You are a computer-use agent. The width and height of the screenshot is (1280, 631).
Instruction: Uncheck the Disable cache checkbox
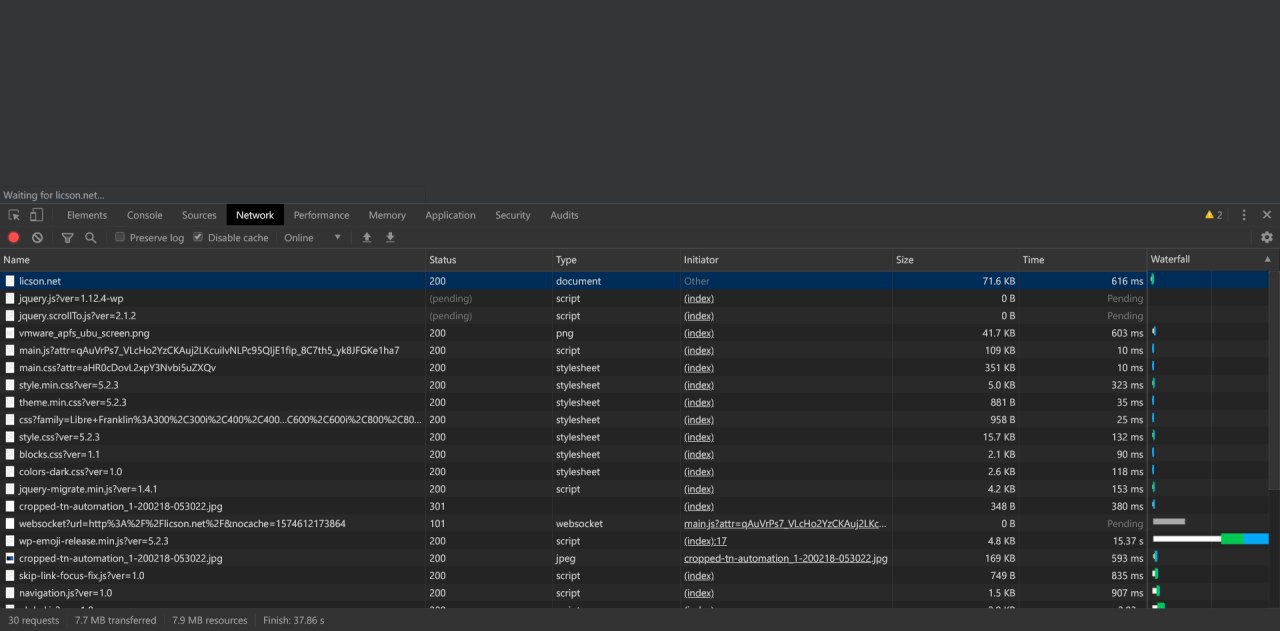point(198,238)
